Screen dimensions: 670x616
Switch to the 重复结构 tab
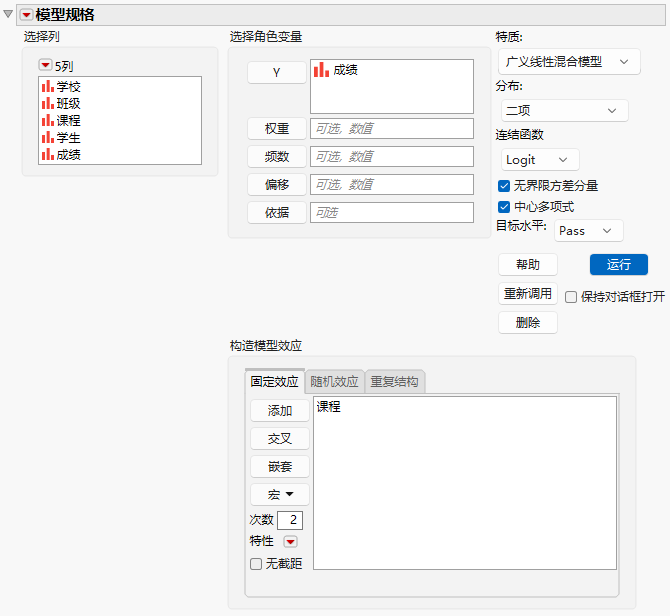point(394,381)
